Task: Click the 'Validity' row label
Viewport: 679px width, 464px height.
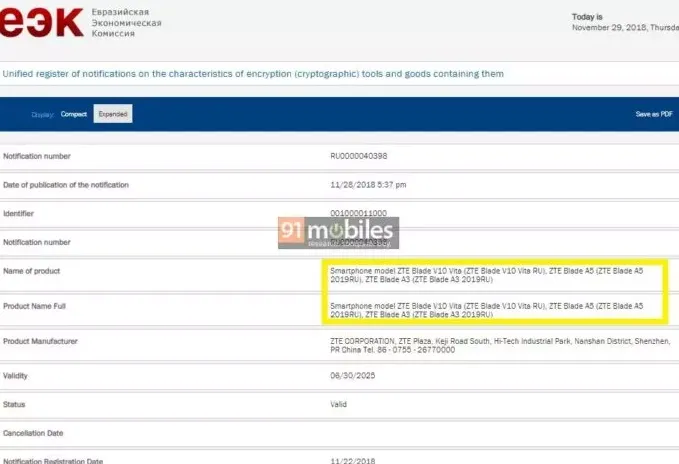Action: coord(15,376)
